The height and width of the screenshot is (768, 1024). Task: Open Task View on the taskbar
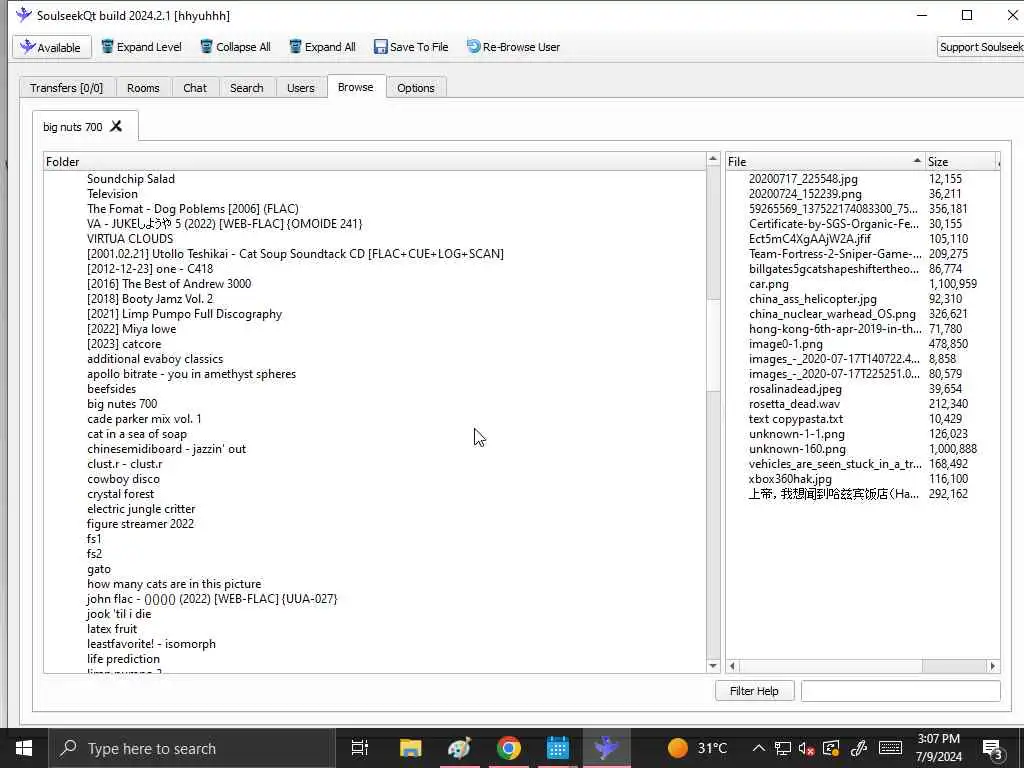click(x=360, y=748)
